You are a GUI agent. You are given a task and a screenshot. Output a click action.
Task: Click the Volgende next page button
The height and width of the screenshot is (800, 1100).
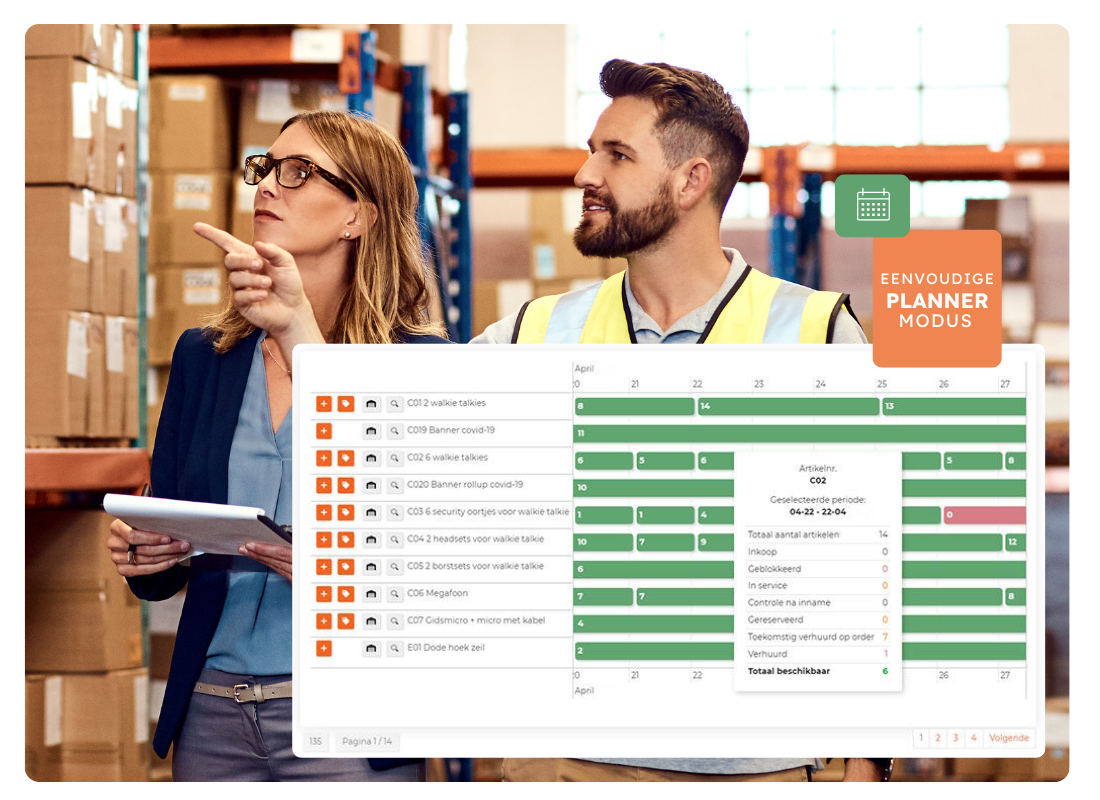pyautogui.click(x=1008, y=738)
